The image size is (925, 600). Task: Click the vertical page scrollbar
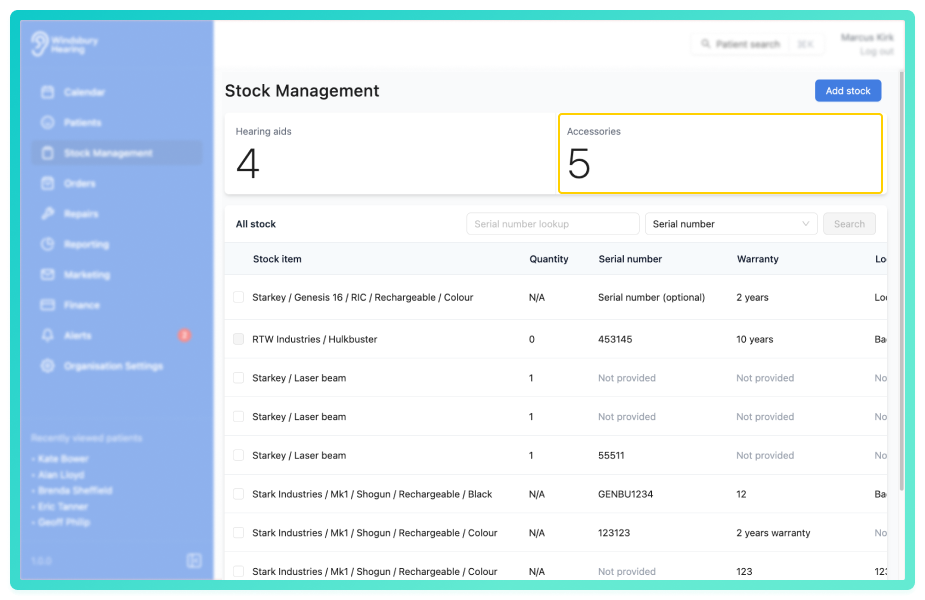pyautogui.click(x=901, y=281)
